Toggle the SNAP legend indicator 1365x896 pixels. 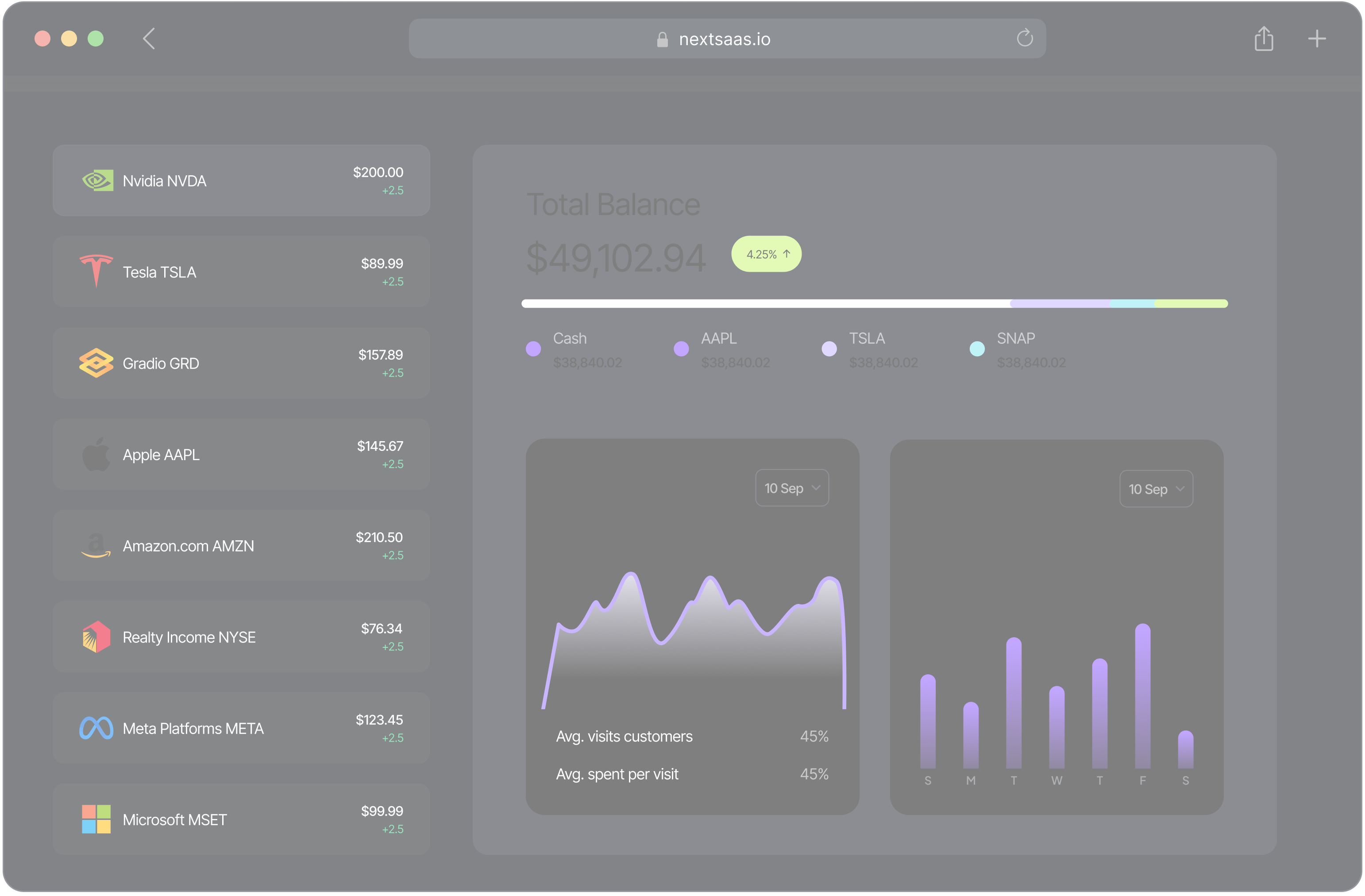coord(977,349)
